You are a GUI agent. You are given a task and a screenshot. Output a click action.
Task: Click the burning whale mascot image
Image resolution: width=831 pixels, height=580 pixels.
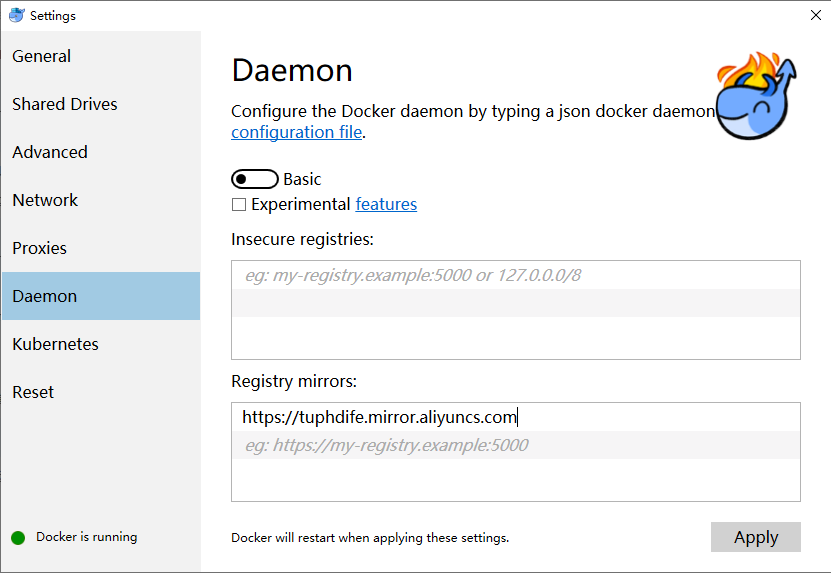[756, 97]
